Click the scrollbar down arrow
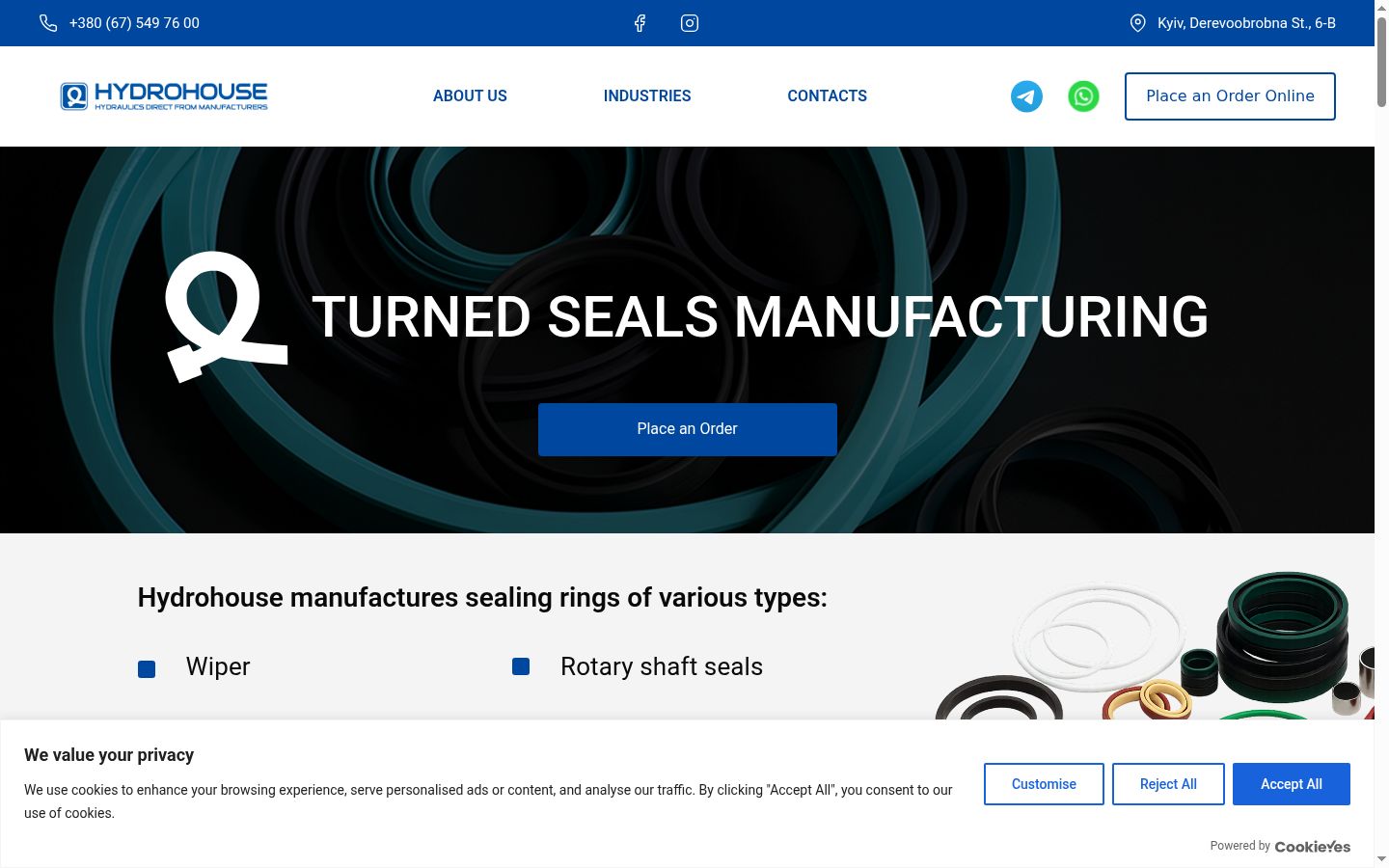This screenshot has width=1389, height=868. point(1381,858)
